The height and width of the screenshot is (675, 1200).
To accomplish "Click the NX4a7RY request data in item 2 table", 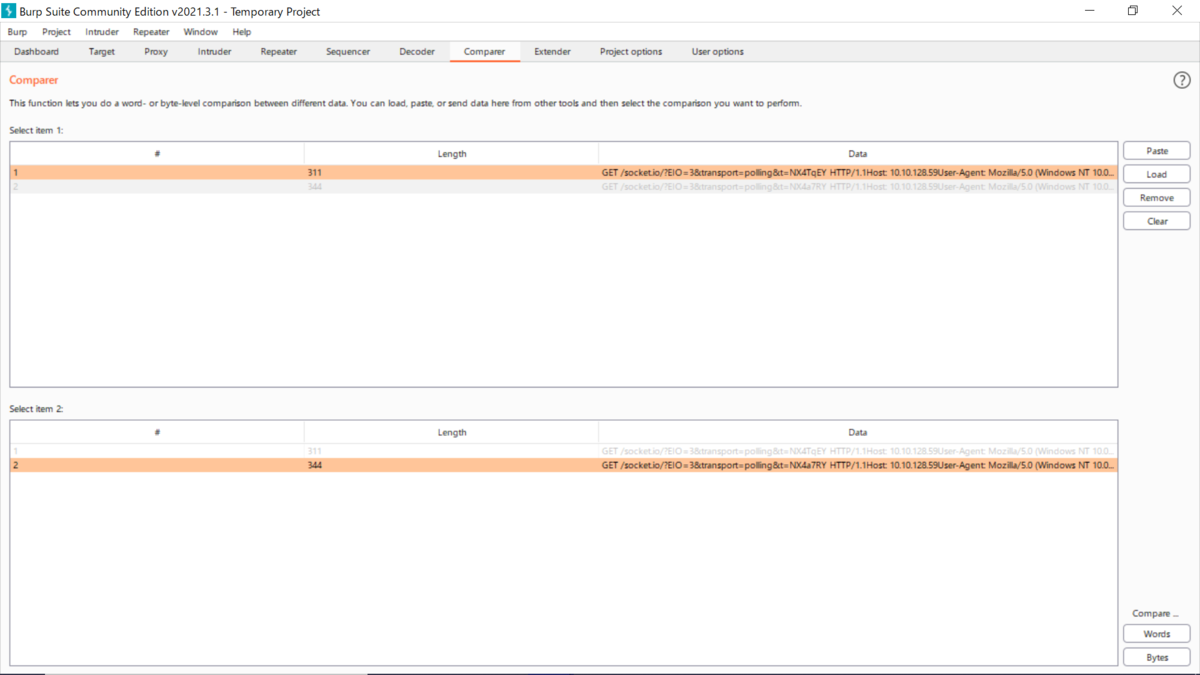I will click(858, 466).
